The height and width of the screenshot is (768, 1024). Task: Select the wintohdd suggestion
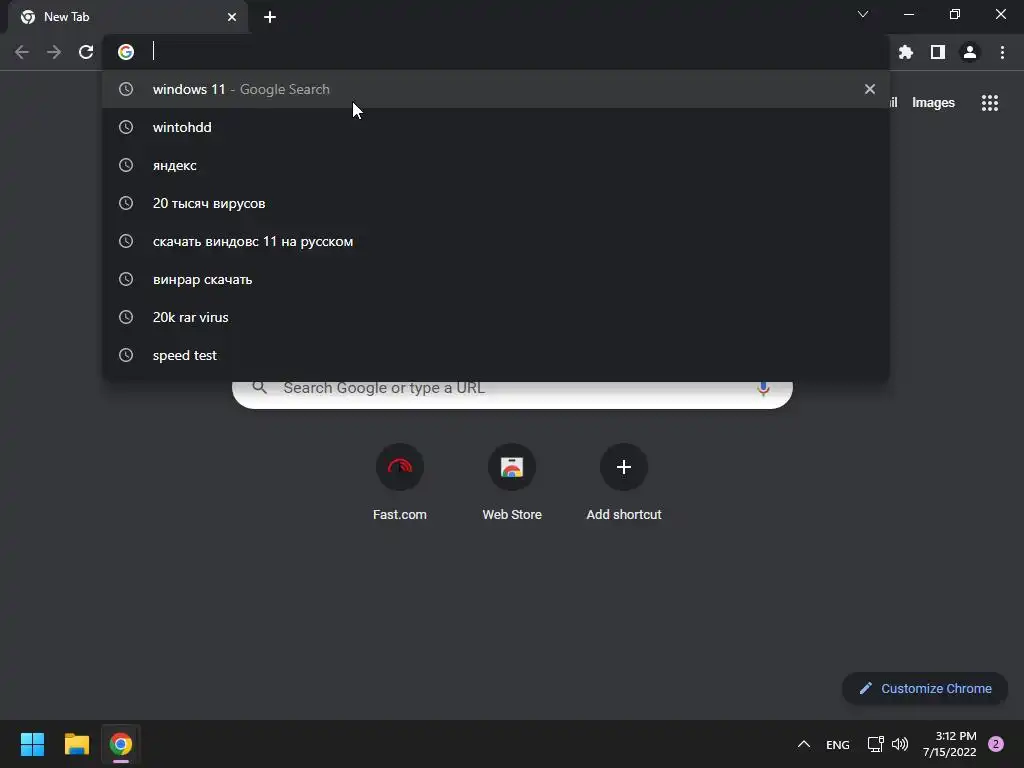coord(496,127)
